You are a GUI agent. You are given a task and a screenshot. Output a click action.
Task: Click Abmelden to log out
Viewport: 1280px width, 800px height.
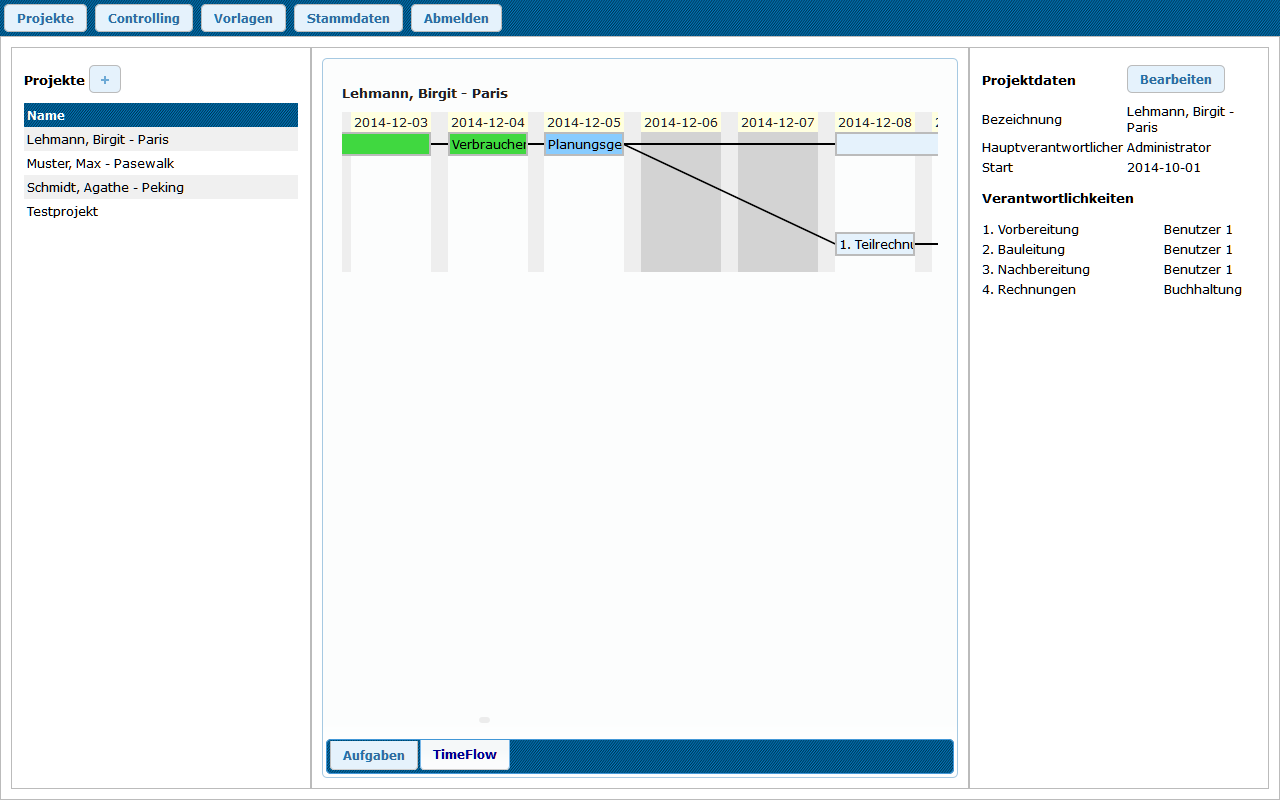(x=456, y=17)
